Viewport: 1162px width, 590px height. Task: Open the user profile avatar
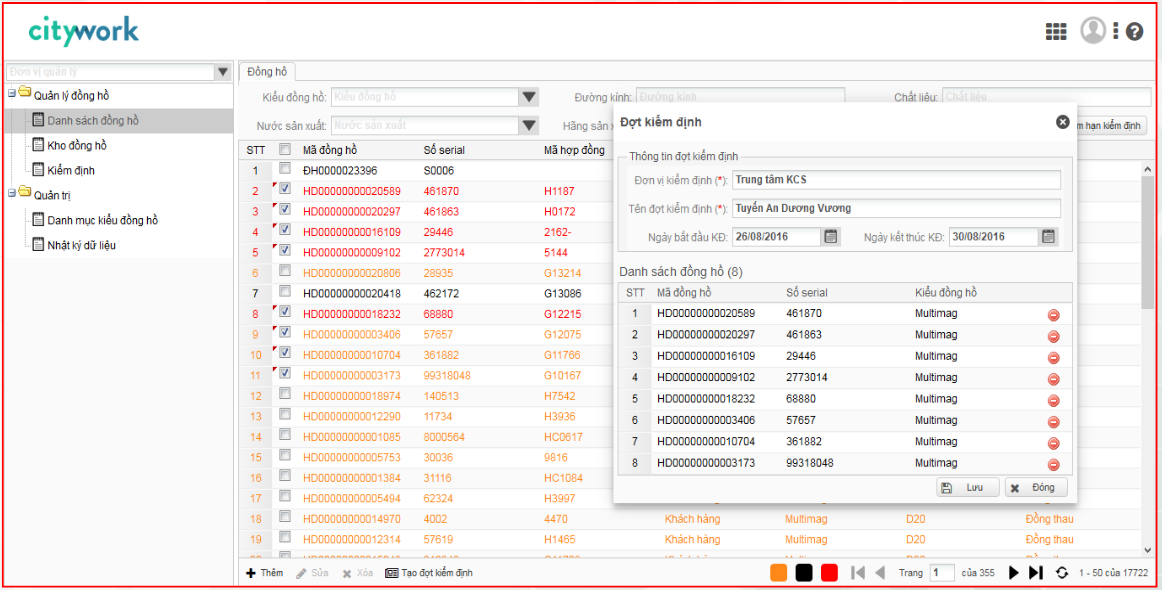click(x=1093, y=30)
